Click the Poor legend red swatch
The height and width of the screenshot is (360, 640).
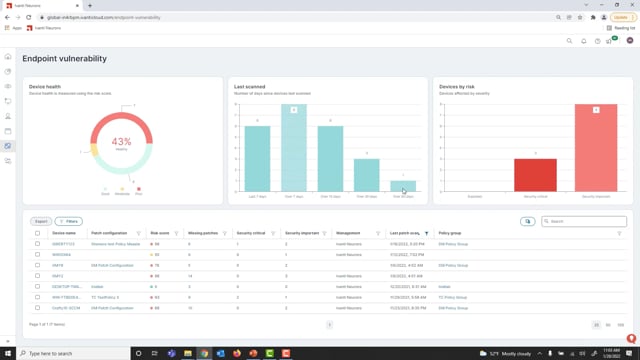click(139, 189)
